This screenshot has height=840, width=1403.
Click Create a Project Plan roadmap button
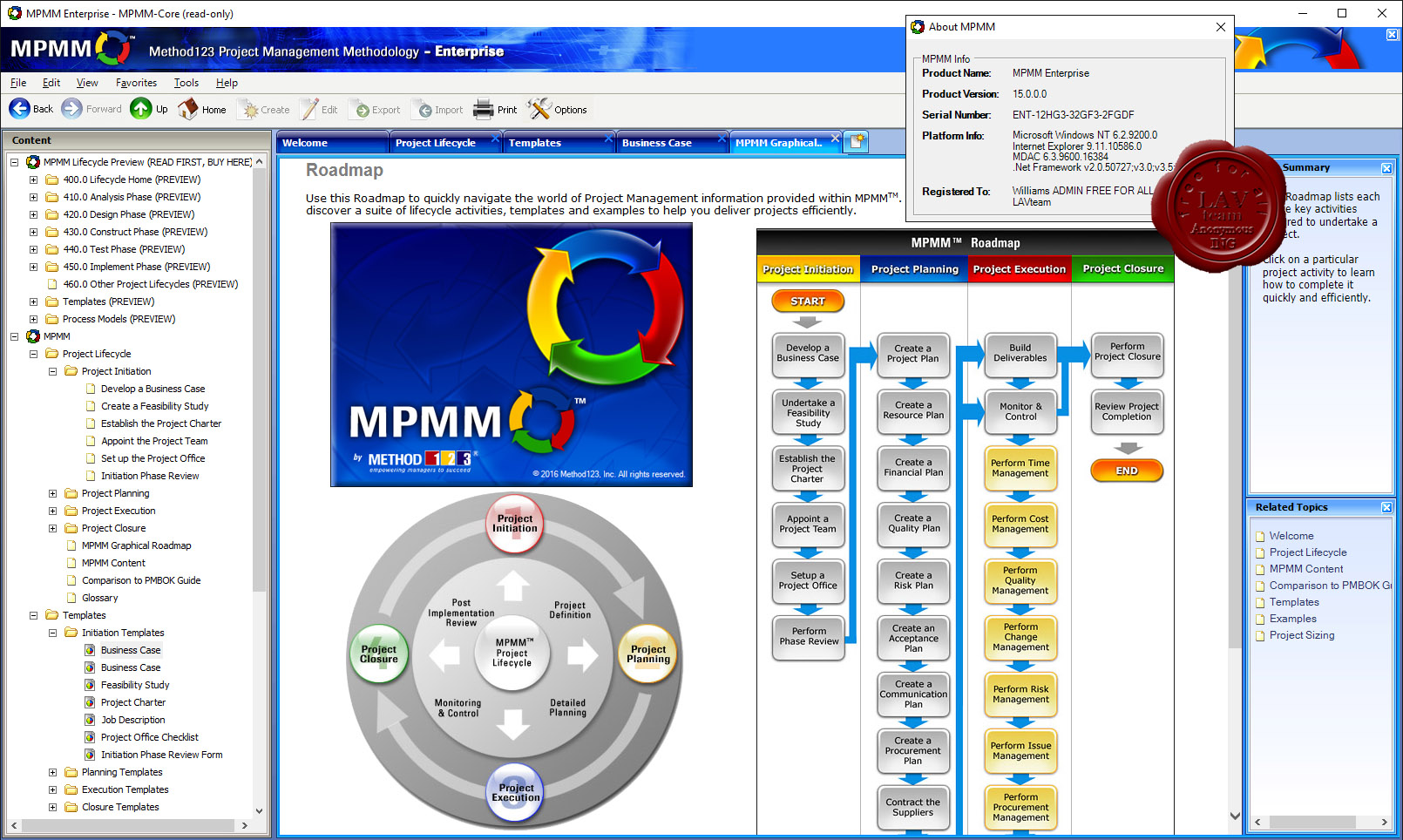pos(912,354)
